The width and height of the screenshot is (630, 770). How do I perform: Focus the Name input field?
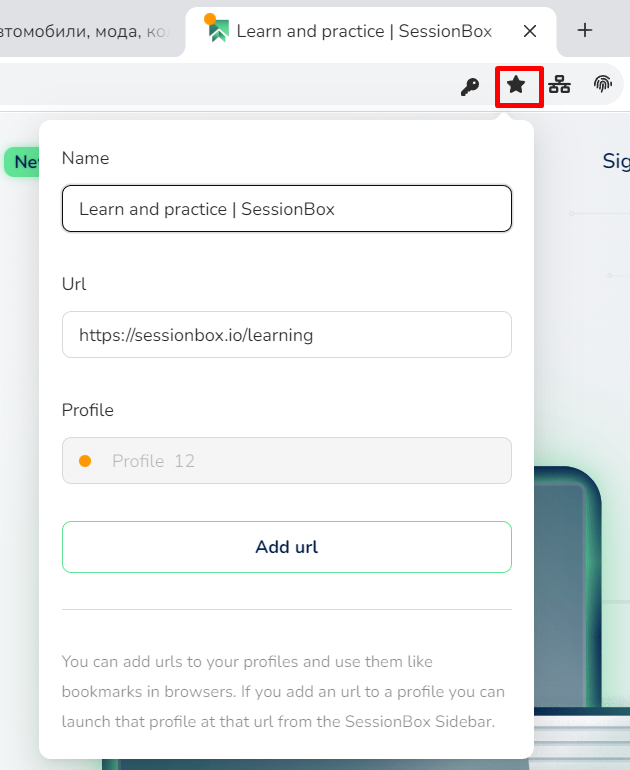click(x=287, y=209)
